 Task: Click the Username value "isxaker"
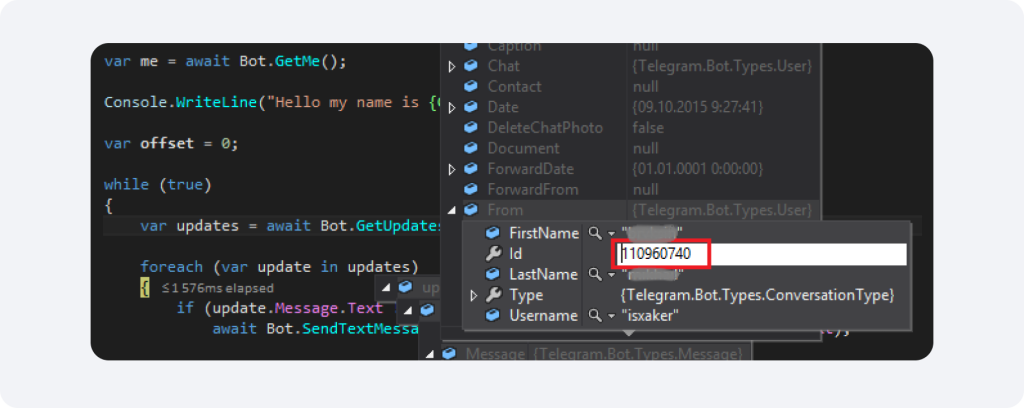tap(648, 316)
